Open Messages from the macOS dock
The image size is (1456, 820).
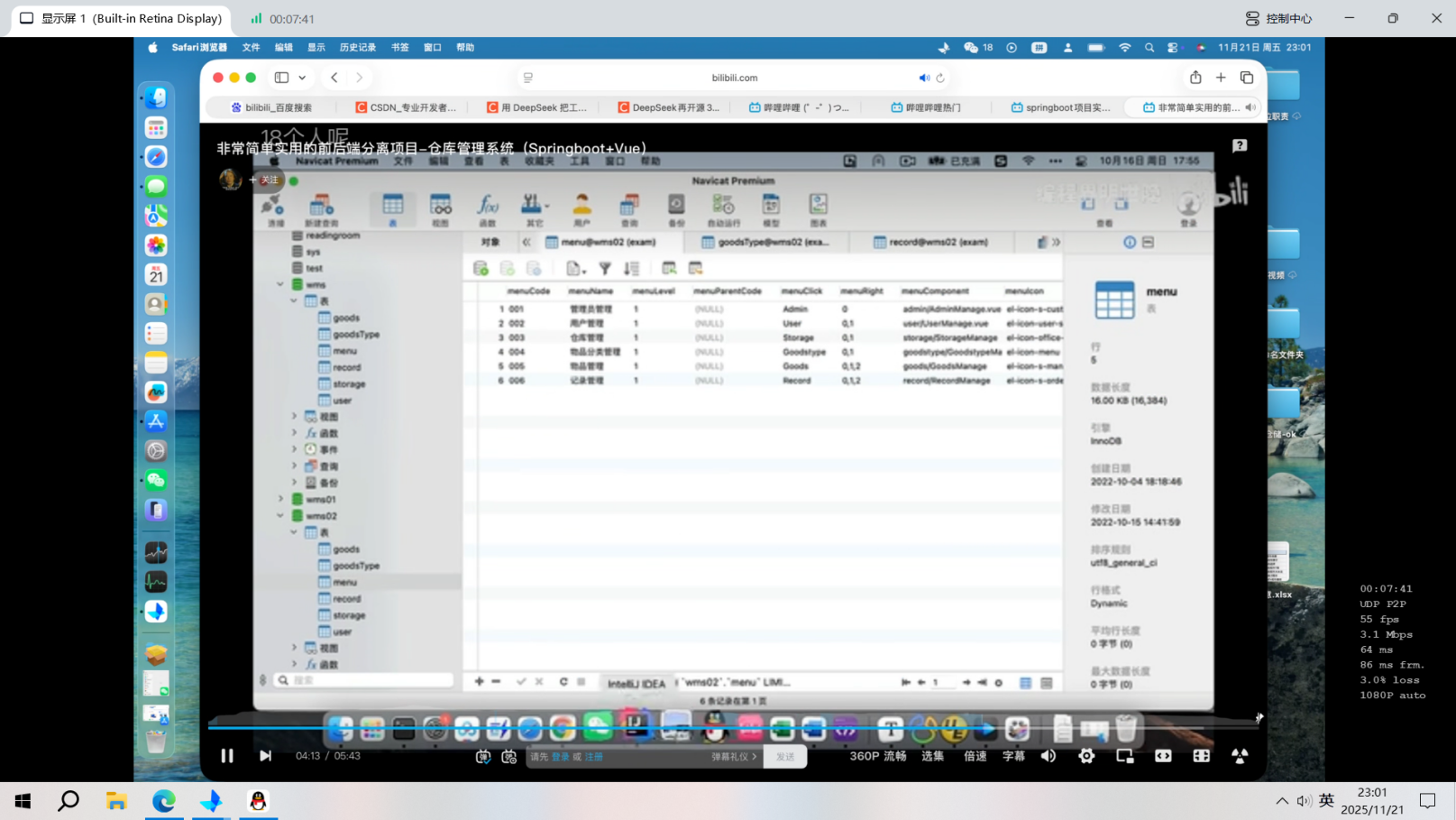[156, 186]
